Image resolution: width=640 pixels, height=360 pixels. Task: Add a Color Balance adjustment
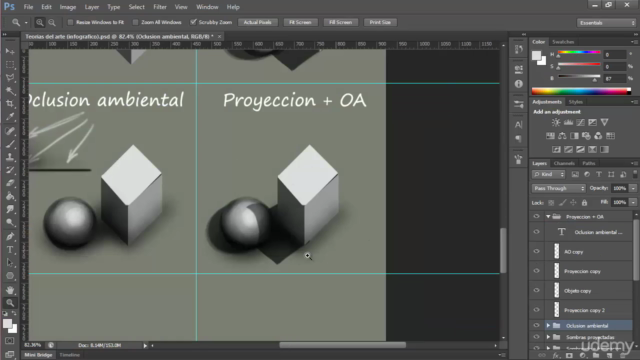[x=562, y=136]
